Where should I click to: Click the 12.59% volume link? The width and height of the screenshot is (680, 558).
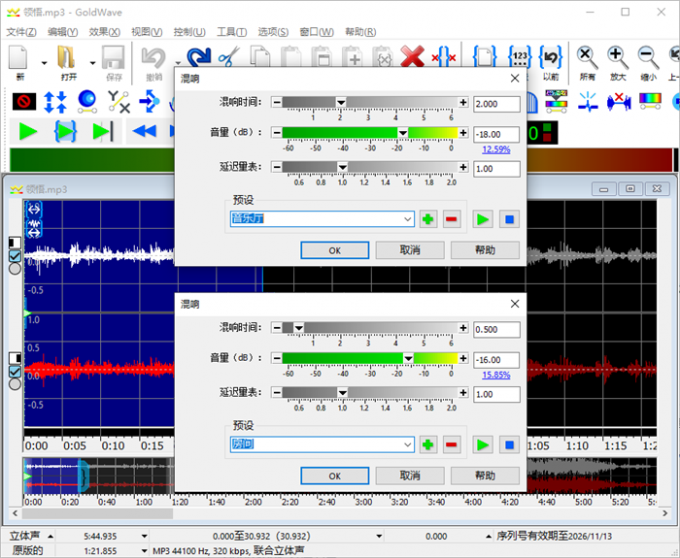pyautogui.click(x=496, y=150)
